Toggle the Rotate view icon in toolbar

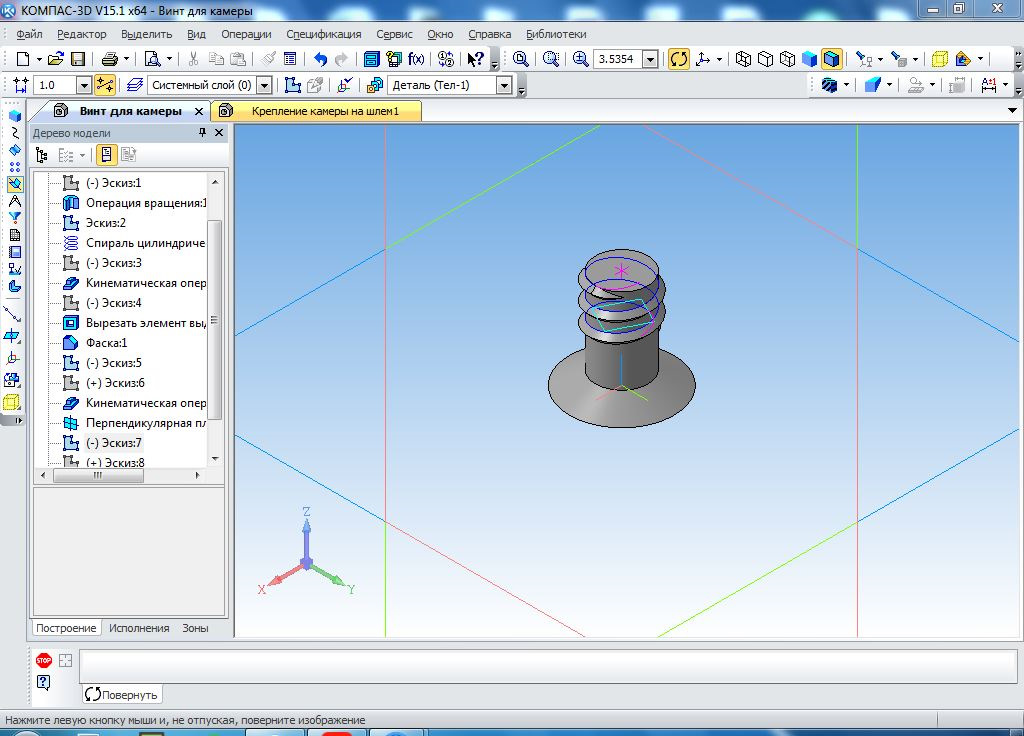679,59
